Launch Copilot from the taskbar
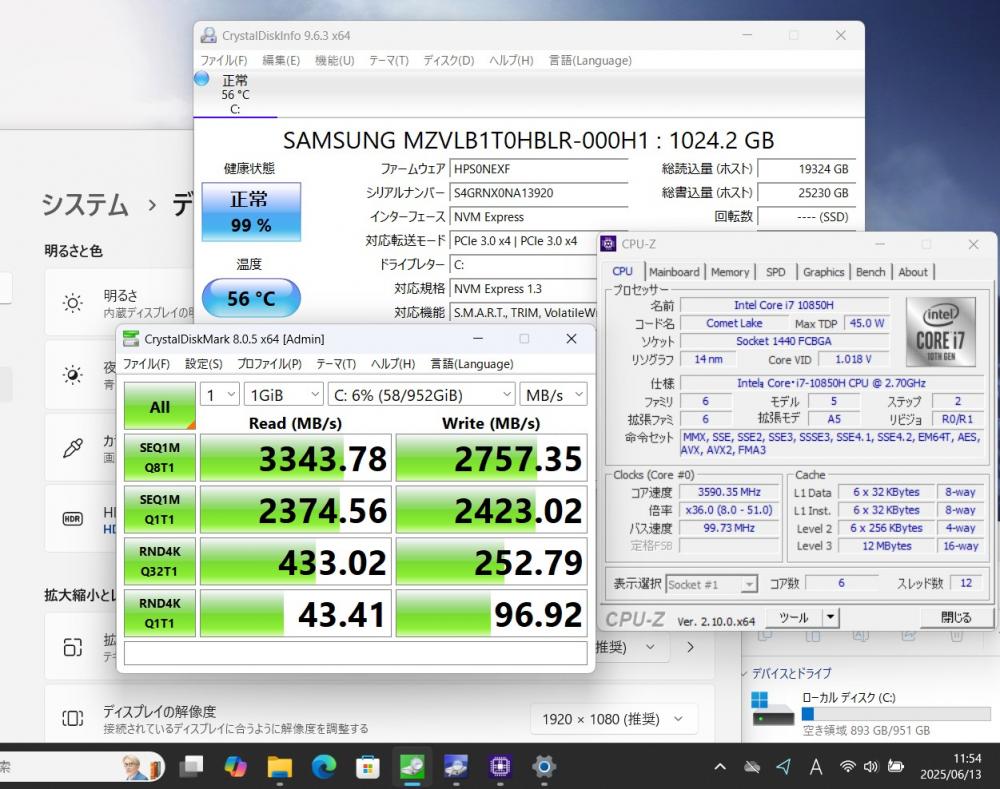The image size is (1000, 789). point(235,766)
